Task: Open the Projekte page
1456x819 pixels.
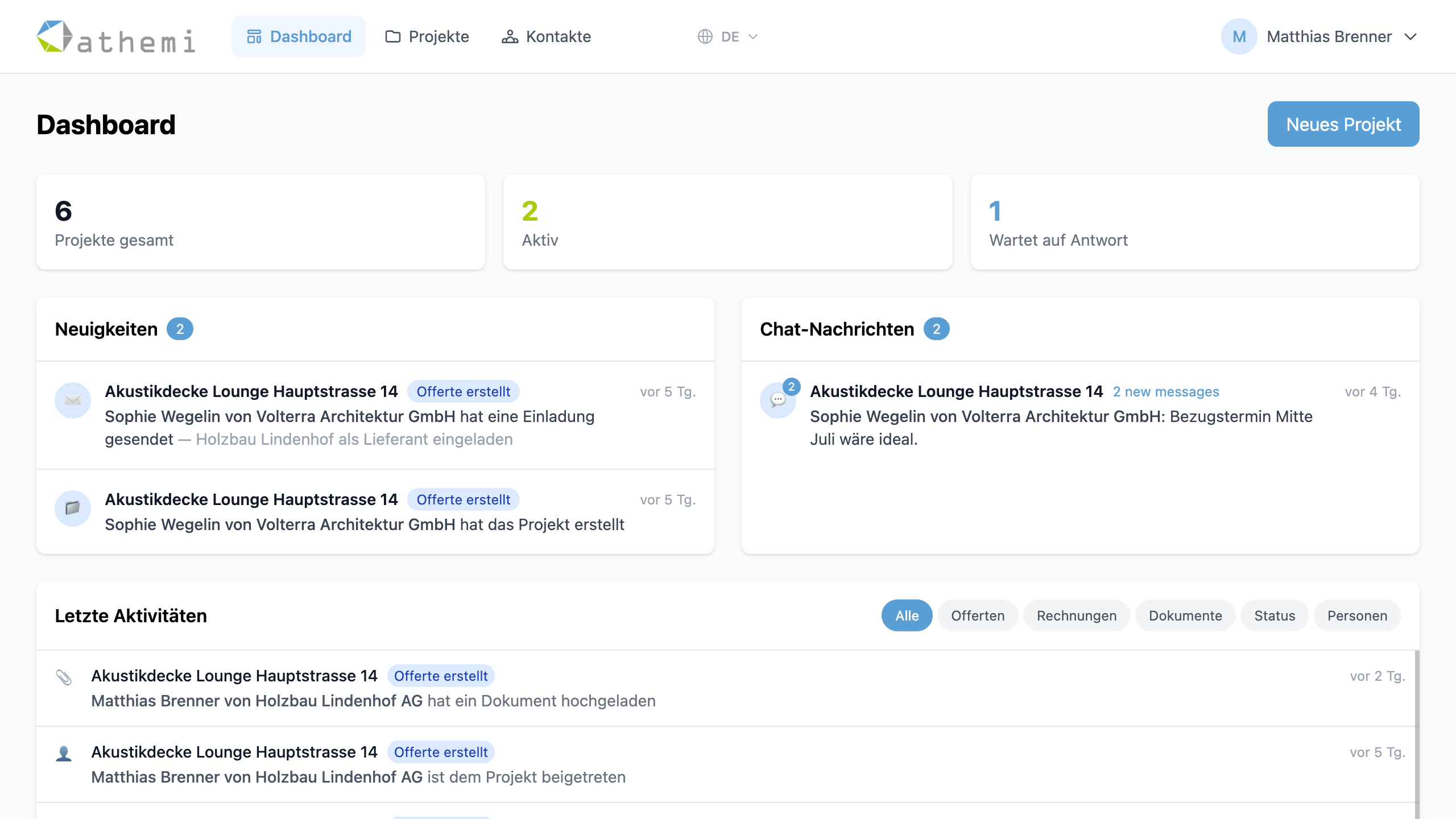Action: point(427,36)
